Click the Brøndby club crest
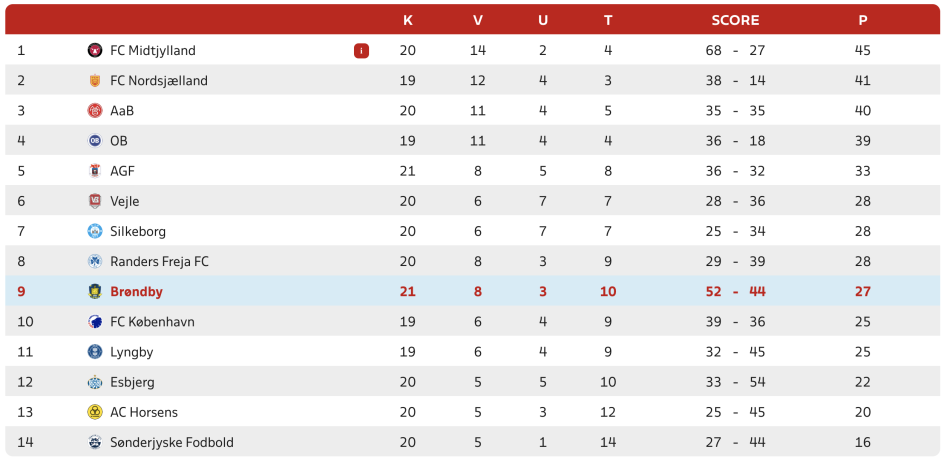950x468 pixels. point(95,292)
